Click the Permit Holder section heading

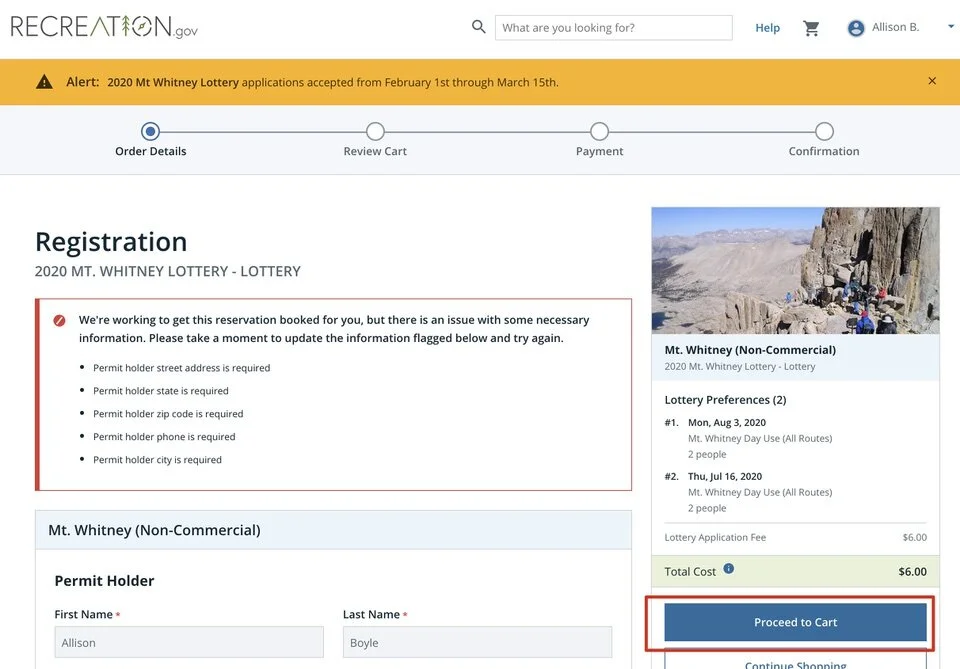104,581
